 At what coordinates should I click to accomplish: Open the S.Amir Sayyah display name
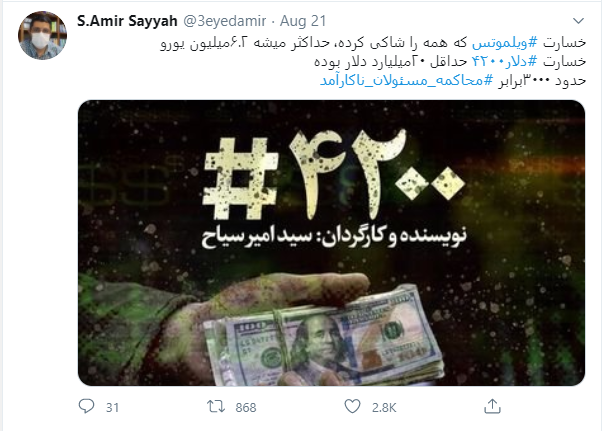coord(127,21)
